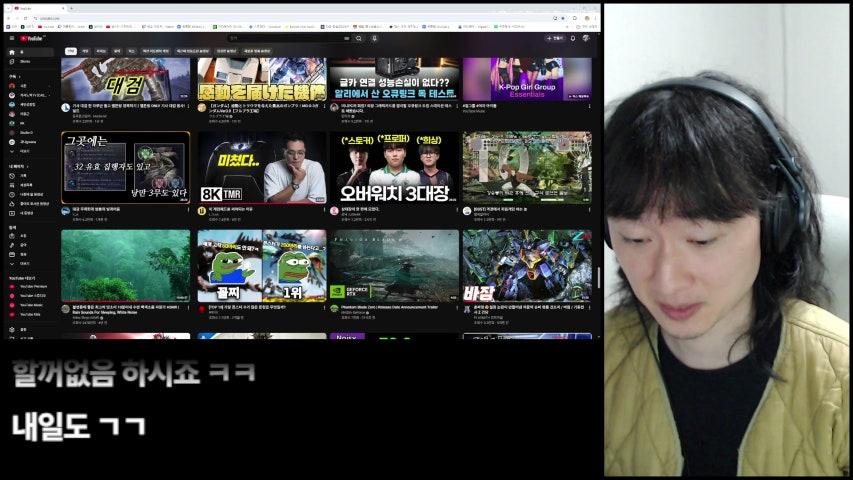The width and height of the screenshot is (853, 480).
Task: Open the 오큐링크 독 테스트 video thumbnail
Action: tap(394, 79)
